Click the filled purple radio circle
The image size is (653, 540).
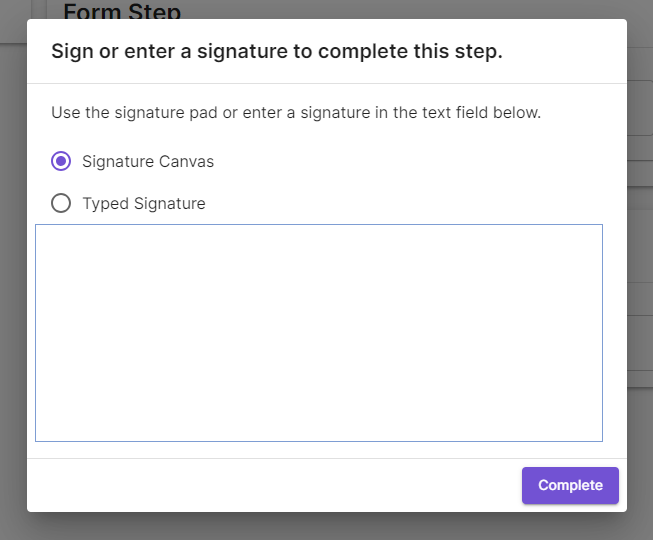point(61,161)
